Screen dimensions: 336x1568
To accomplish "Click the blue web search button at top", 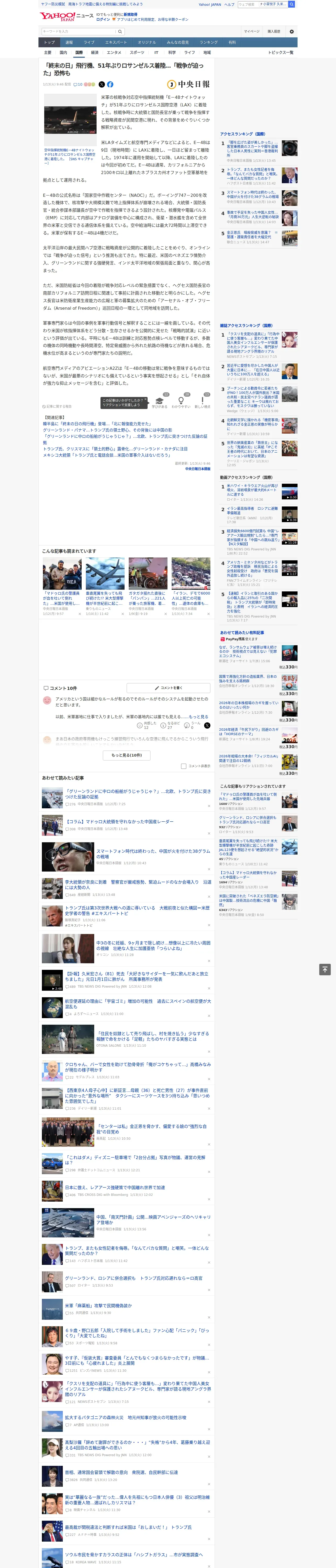I will 292,4.
